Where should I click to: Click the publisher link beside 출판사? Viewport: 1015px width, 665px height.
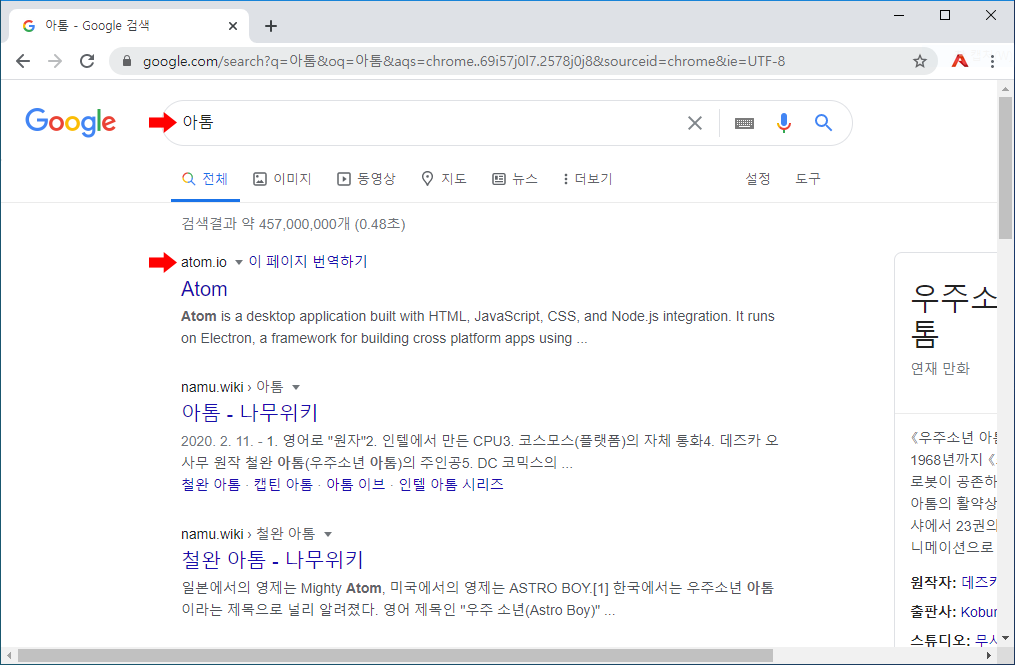click(979, 612)
